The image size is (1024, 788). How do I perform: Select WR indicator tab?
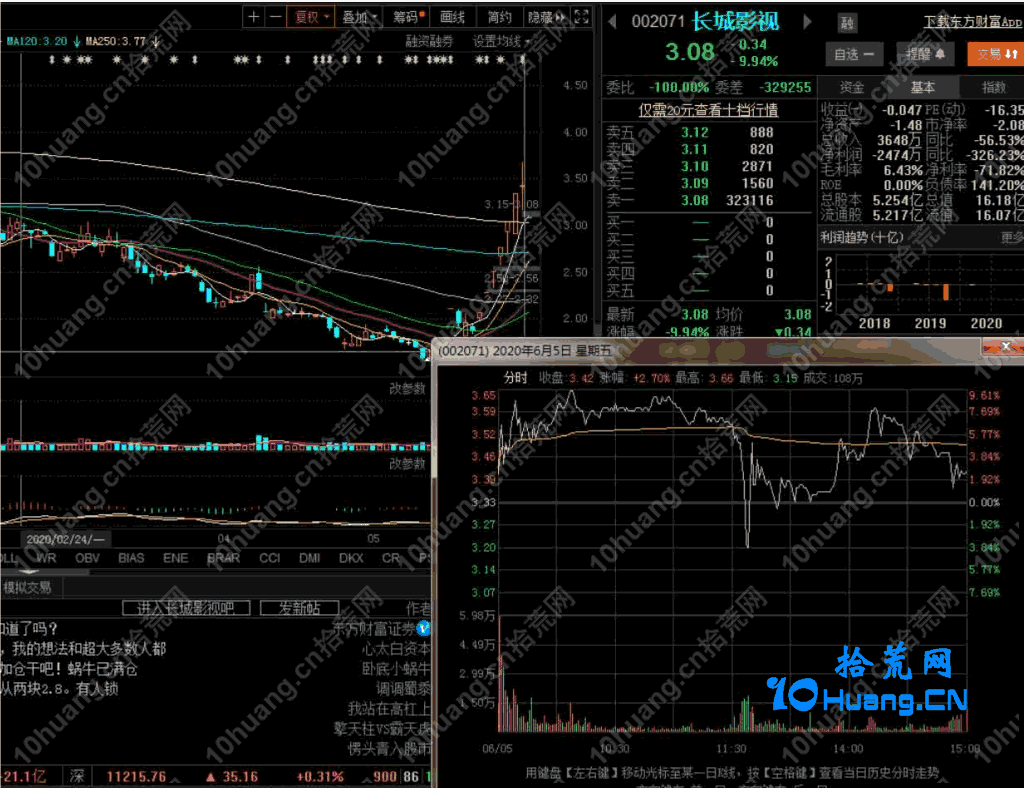[x=46, y=558]
